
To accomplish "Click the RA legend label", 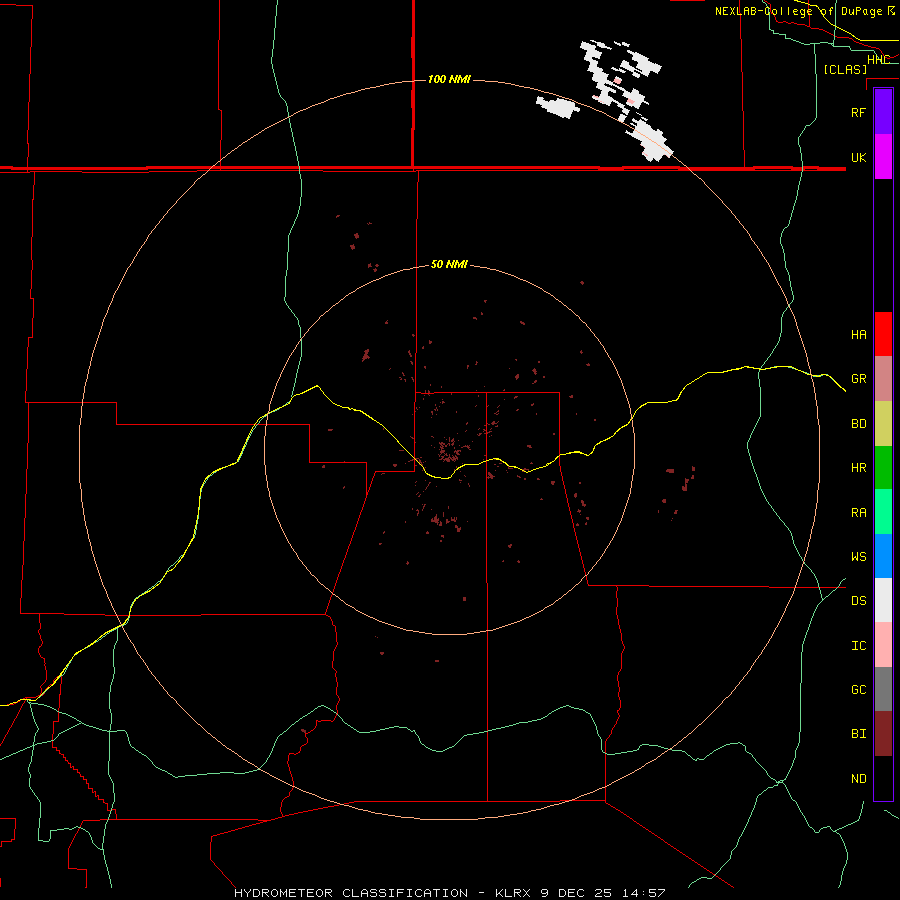I will (x=858, y=513).
